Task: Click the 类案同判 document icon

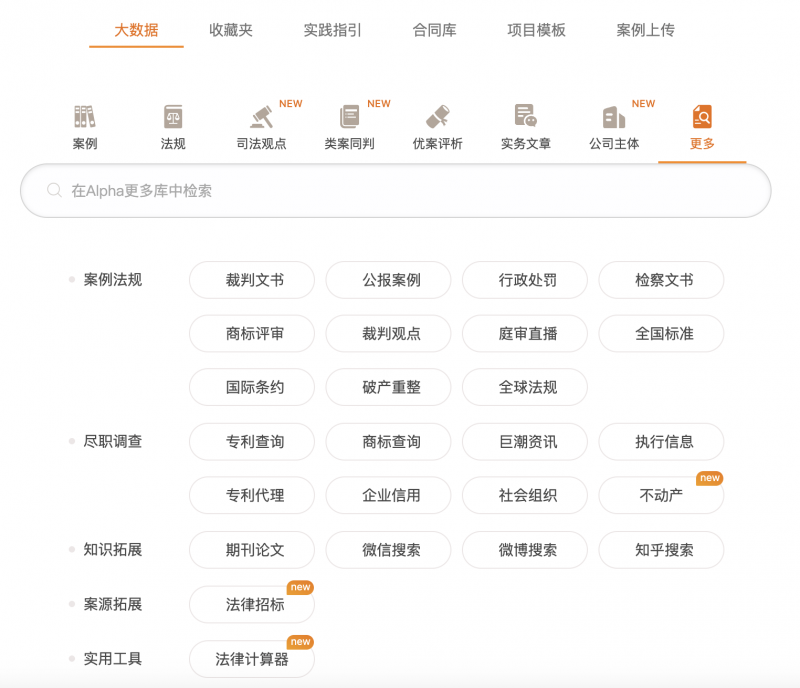Action: tap(349, 117)
